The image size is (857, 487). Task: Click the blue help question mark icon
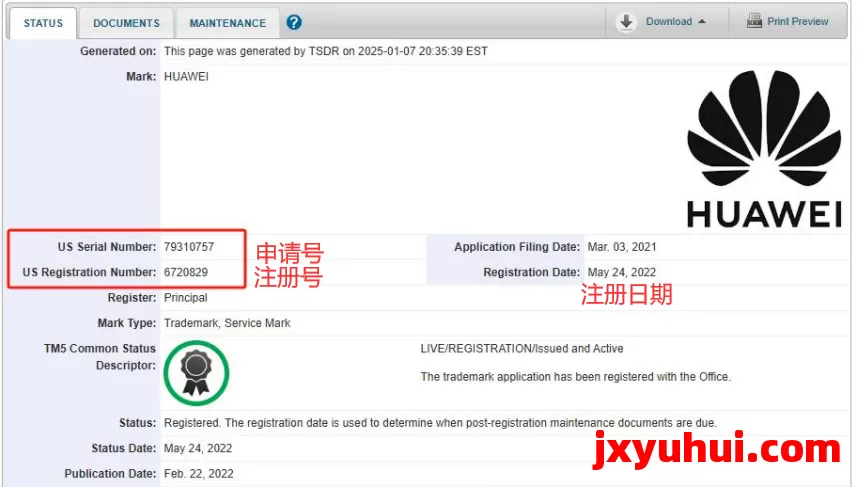coord(294,22)
